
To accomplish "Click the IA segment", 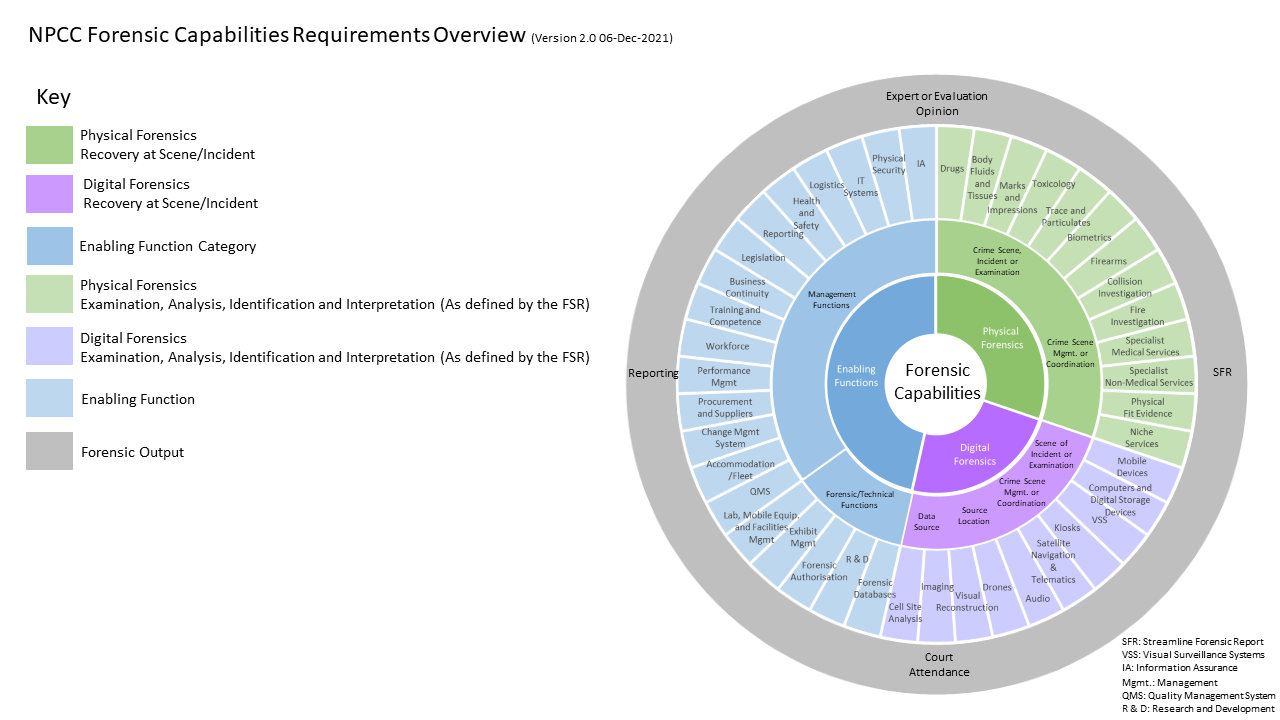I will (921, 162).
